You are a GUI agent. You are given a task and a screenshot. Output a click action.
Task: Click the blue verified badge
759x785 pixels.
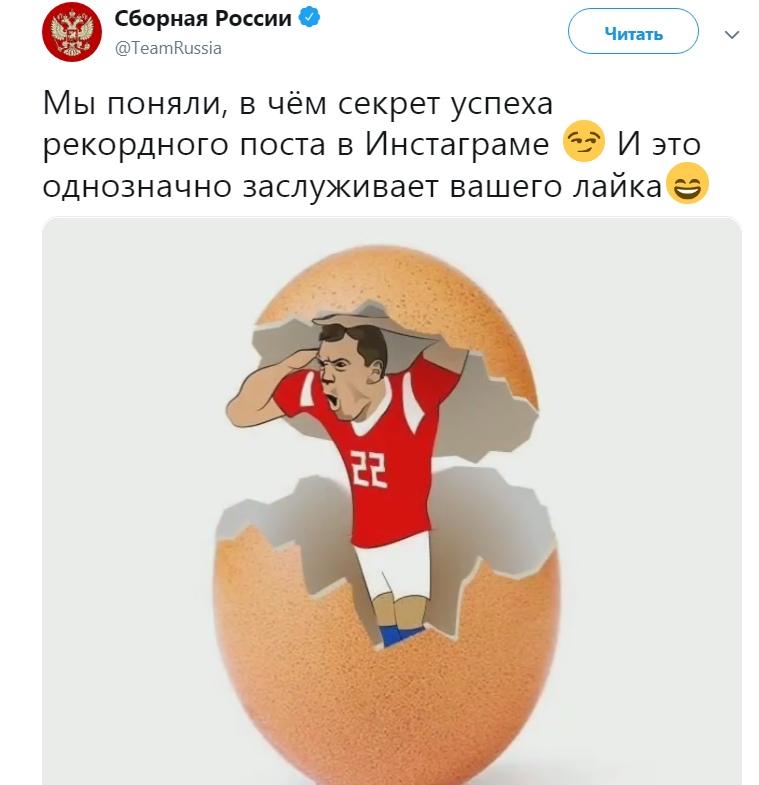[x=309, y=19]
